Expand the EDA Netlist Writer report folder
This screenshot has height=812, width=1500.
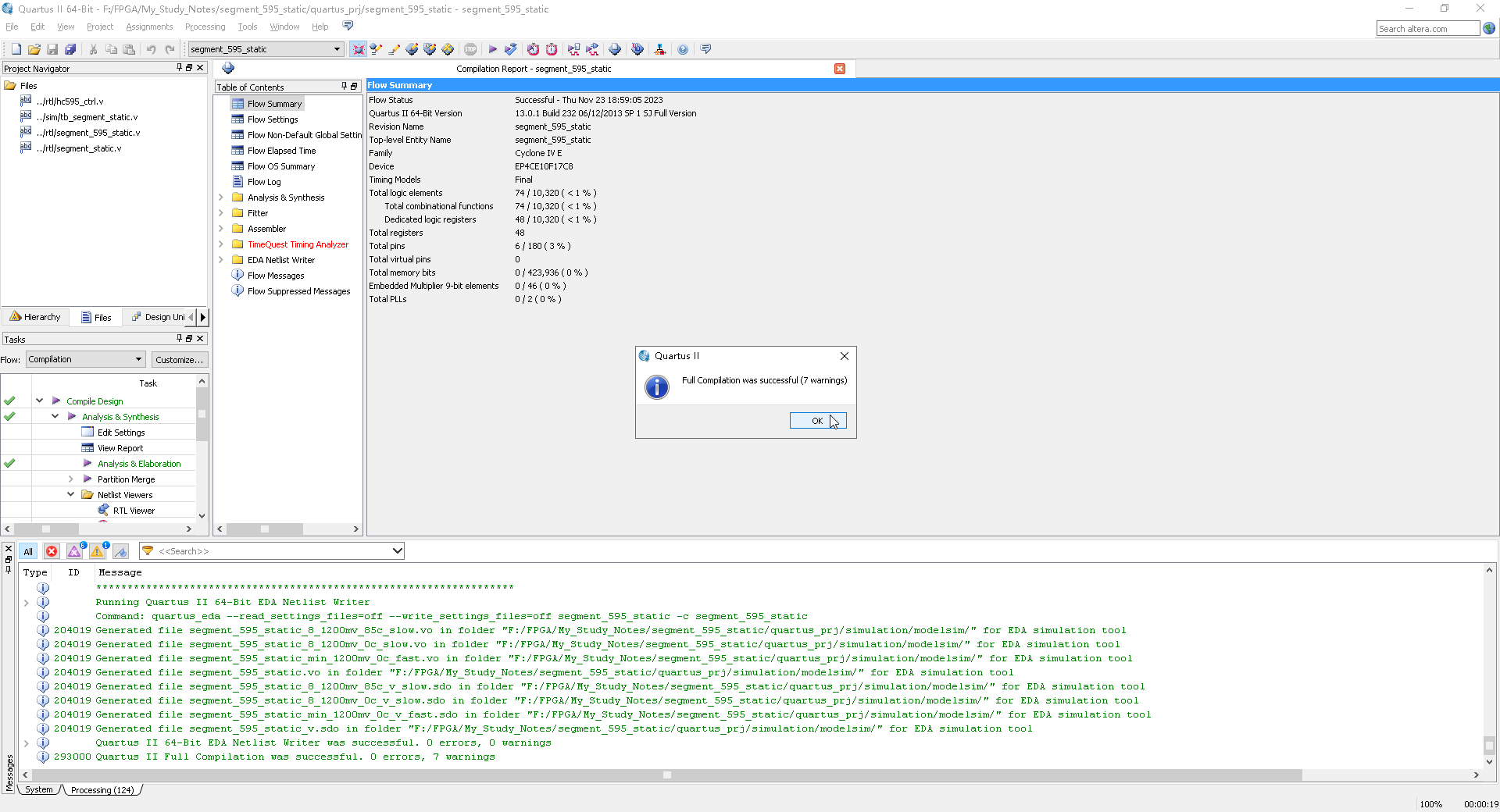tap(221, 260)
